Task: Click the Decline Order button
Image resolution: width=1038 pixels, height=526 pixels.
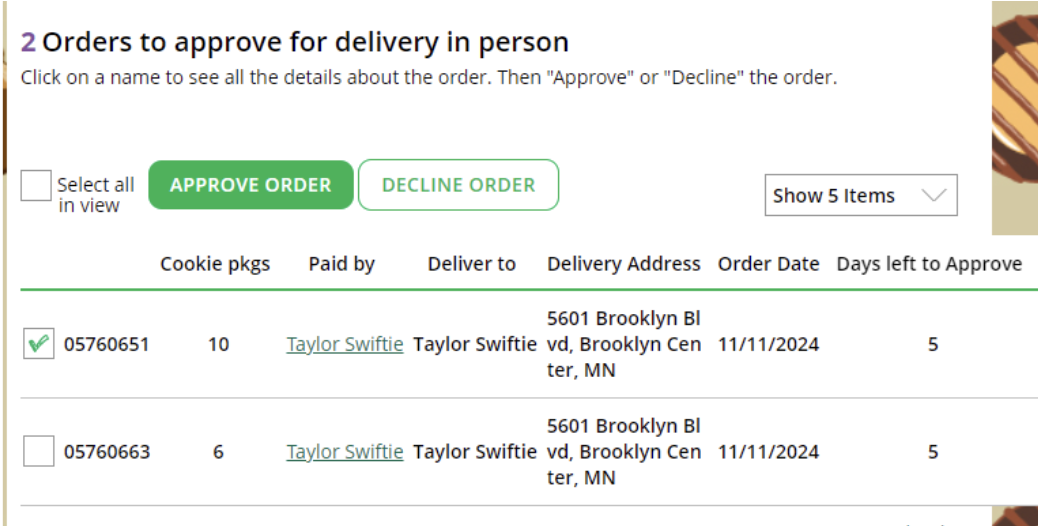Action: [x=458, y=185]
